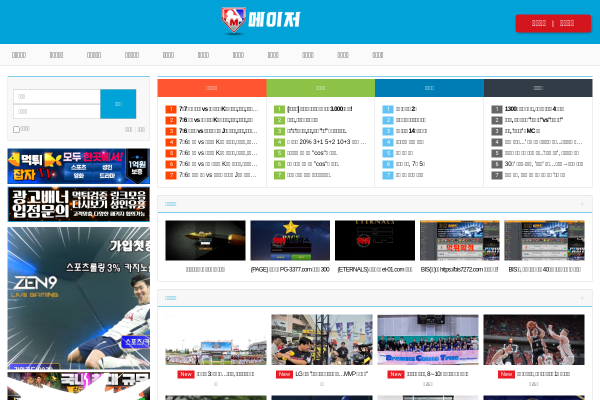600x400 pixels.
Task: Open the dark row starting "30"
Action: pos(543,164)
